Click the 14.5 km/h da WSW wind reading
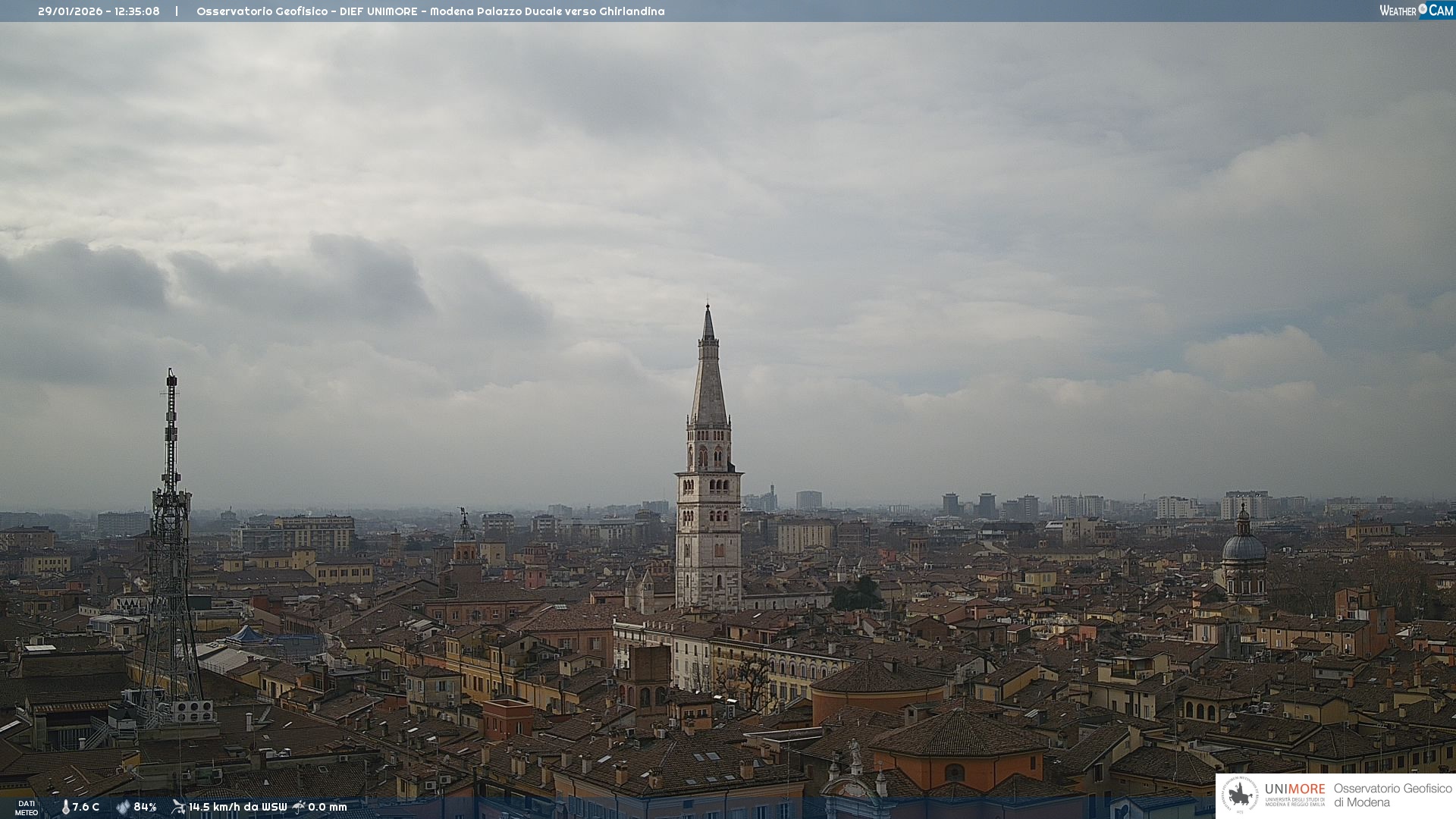Viewport: 1456px width, 819px height. click(x=237, y=807)
